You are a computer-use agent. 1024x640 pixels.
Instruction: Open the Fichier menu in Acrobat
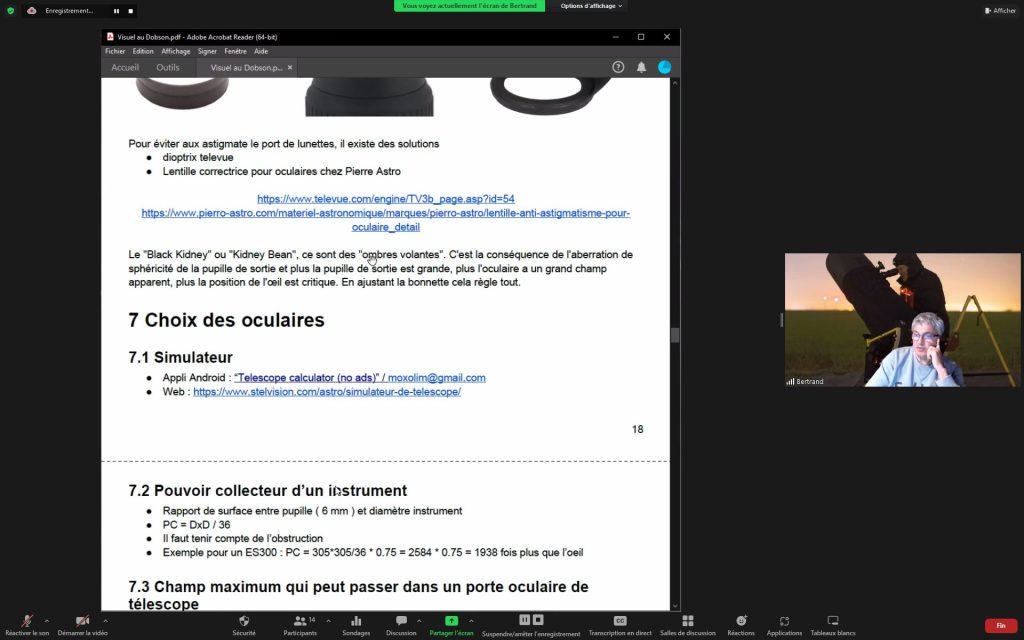tap(115, 51)
